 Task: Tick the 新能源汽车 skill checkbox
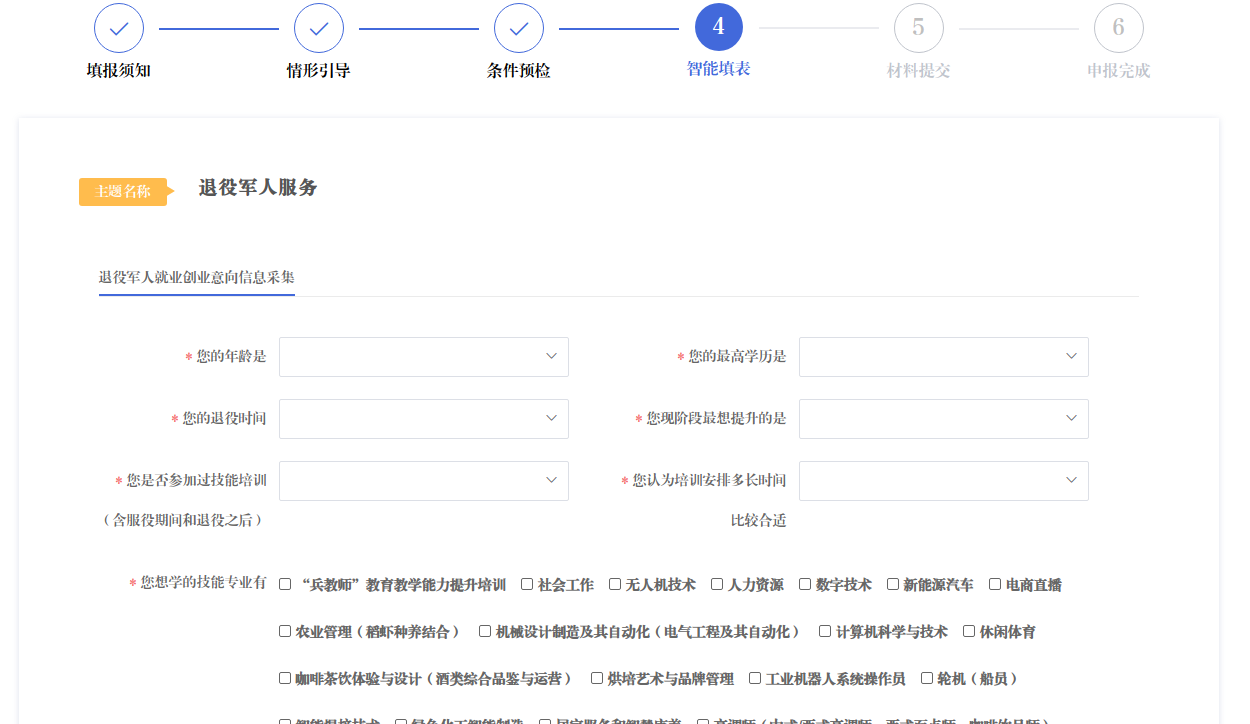893,584
